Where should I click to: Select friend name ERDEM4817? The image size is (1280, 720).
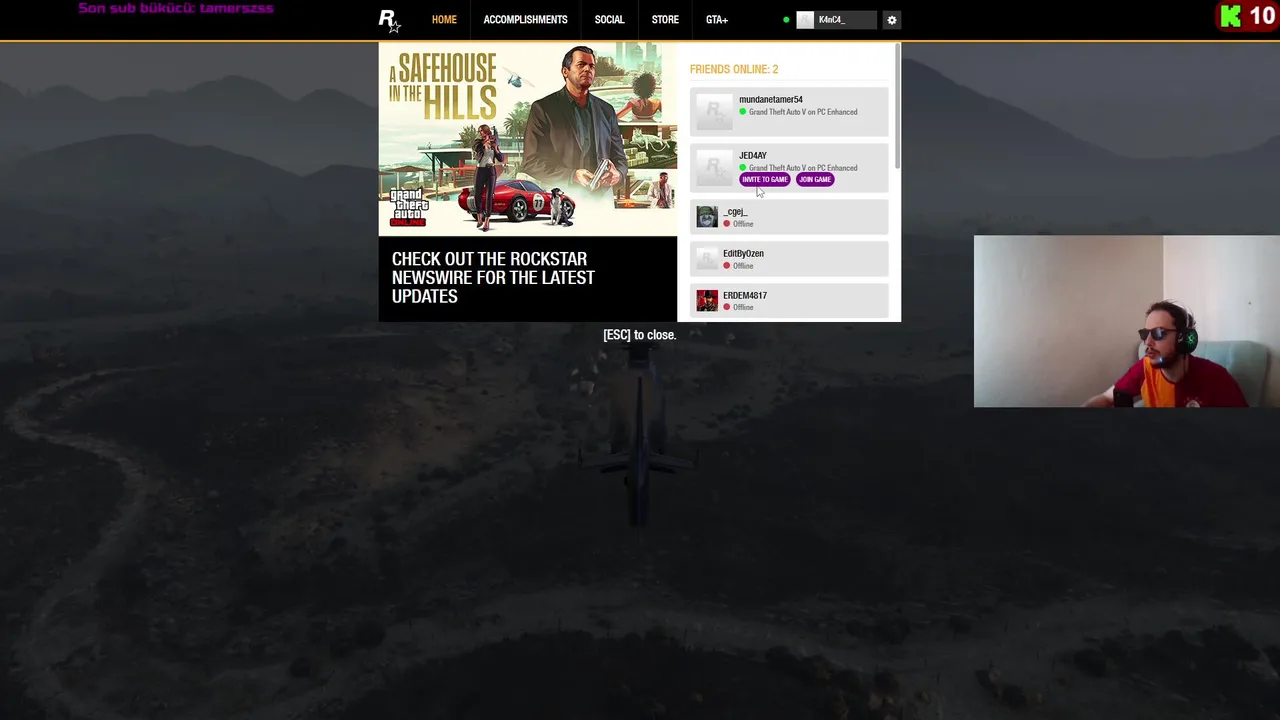745,296
